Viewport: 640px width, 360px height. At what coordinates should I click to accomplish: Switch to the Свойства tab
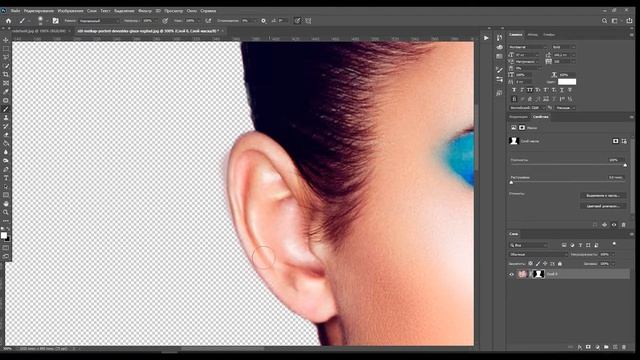pos(540,117)
